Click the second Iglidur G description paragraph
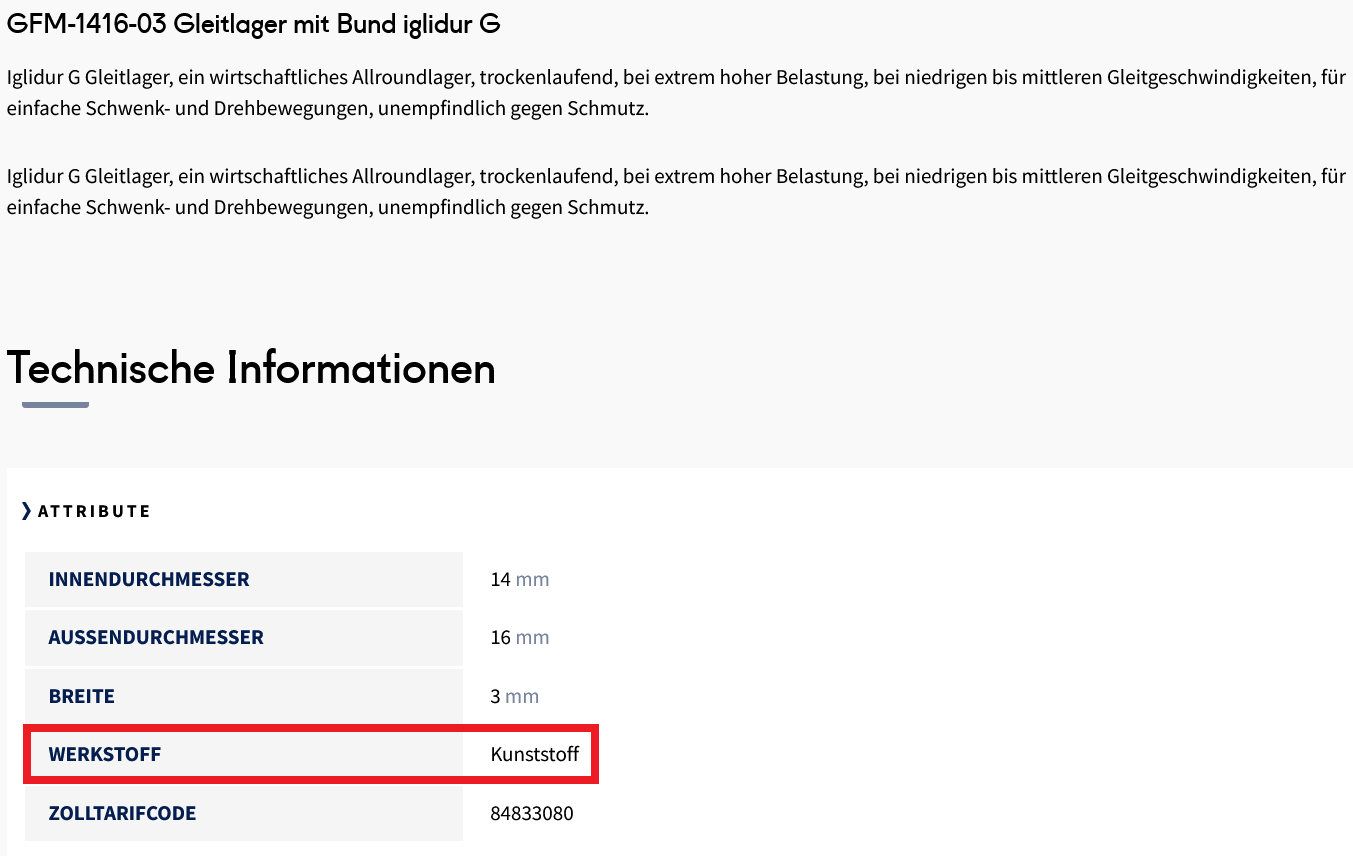Viewport: 1353px width, 856px height. [676, 192]
